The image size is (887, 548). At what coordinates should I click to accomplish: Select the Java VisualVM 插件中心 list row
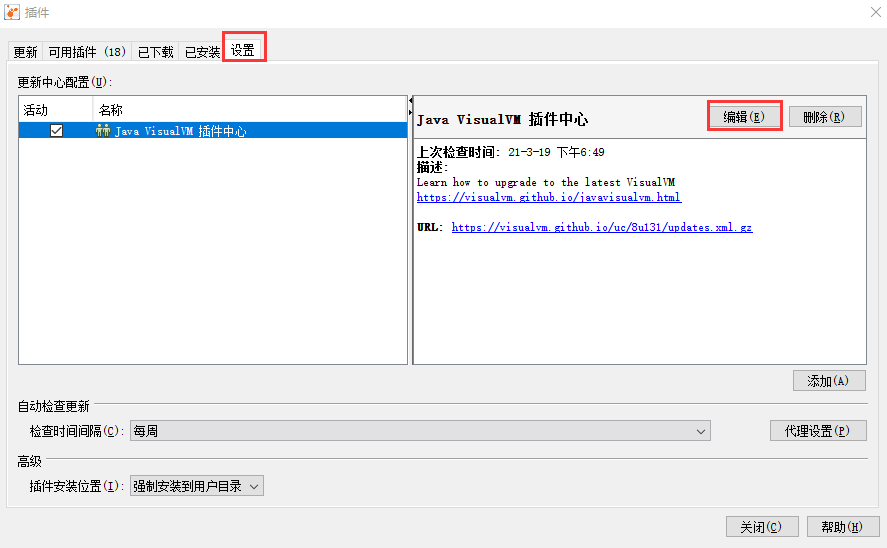(x=213, y=131)
